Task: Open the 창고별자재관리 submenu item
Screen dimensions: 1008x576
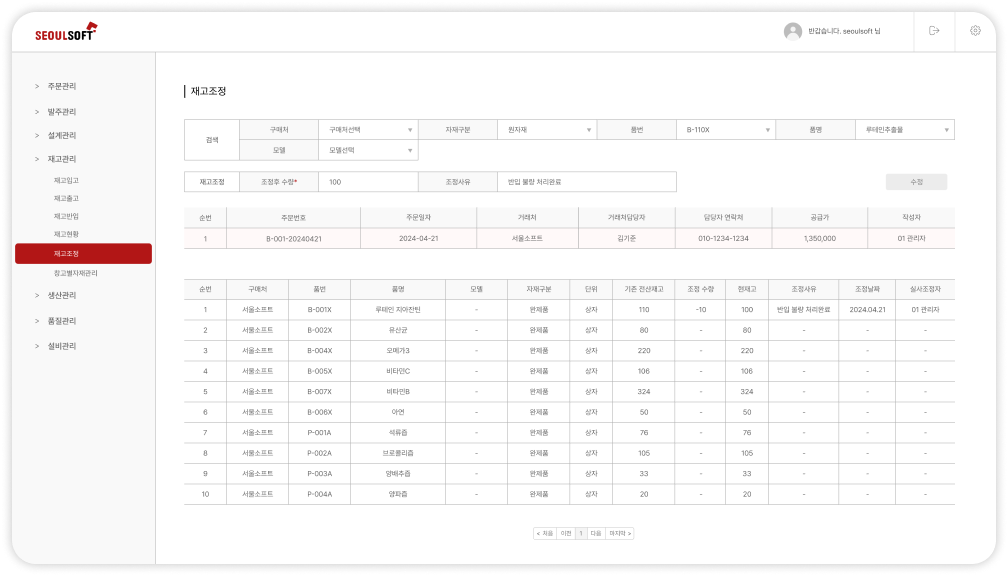Action: pyautogui.click(x=75, y=273)
